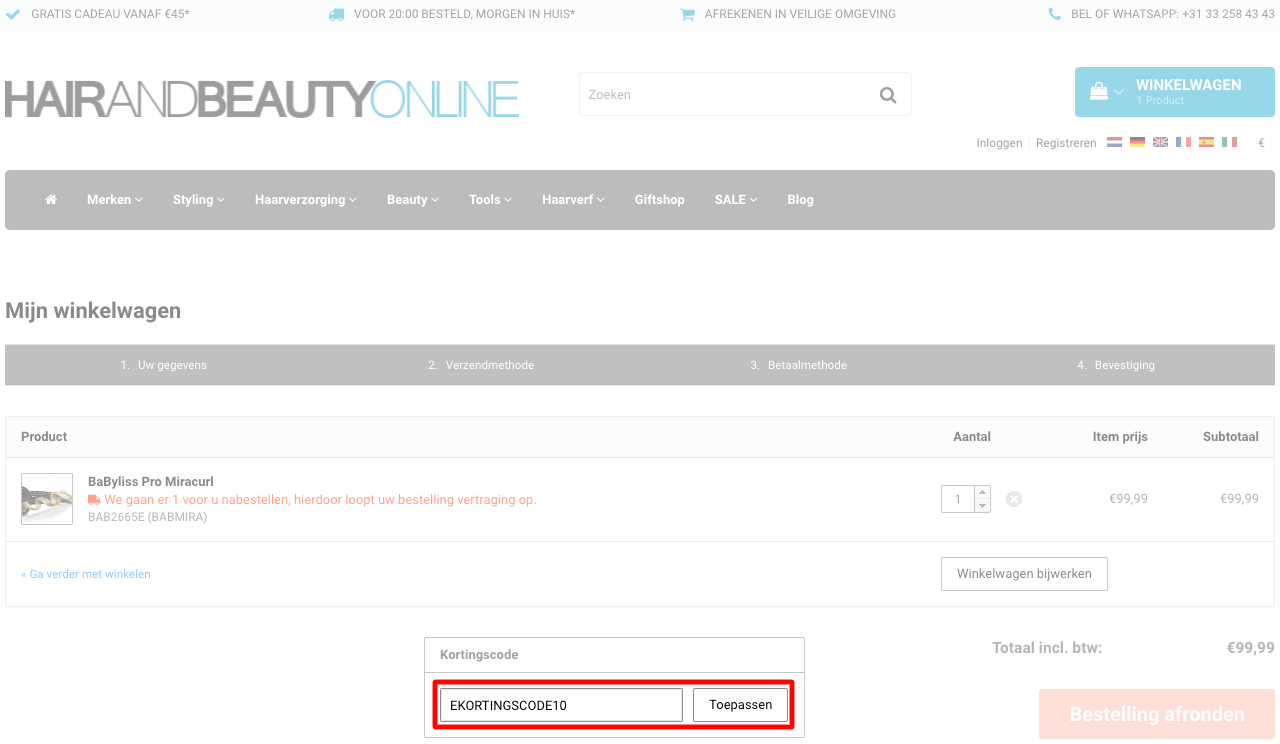This screenshot has height=744, width=1280.
Task: Select the Italian flag language
Action: click(x=1229, y=143)
